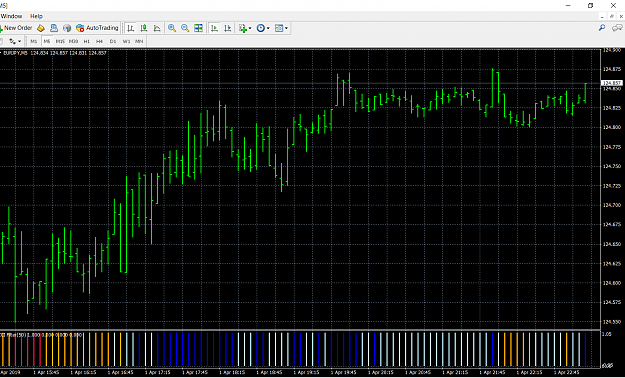
Task: Select the W1 timeframe
Action: (x=126, y=41)
